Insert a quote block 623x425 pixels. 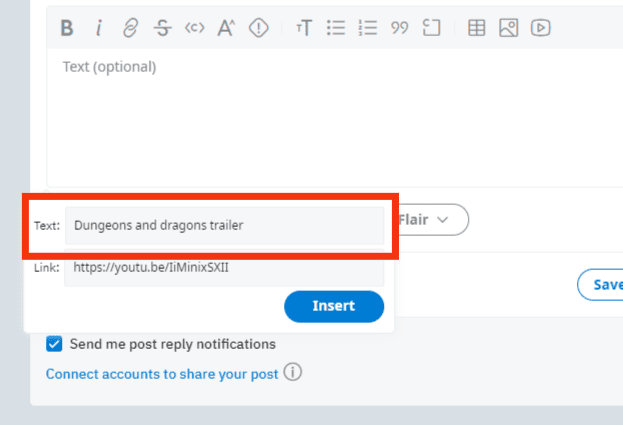(x=400, y=28)
